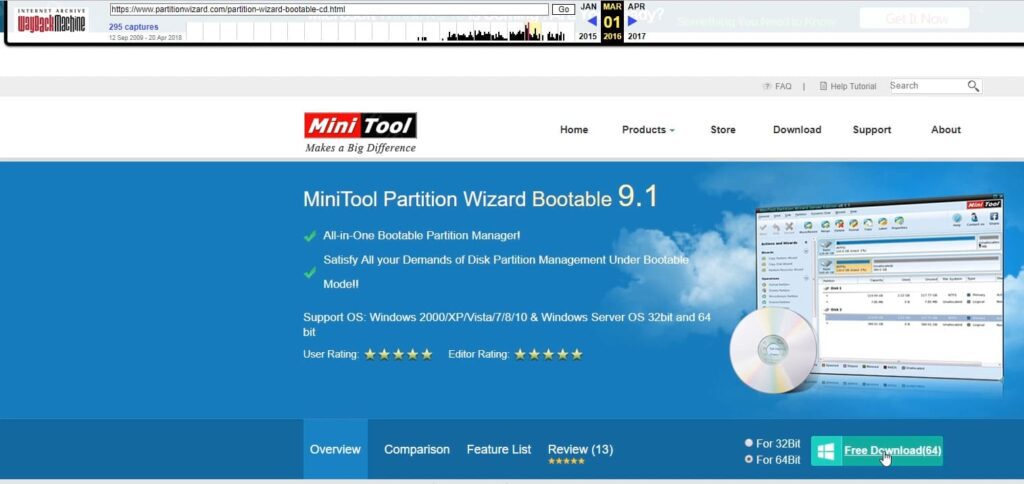Click the Wayback Machine URL field
The height and width of the screenshot is (484, 1024).
click(329, 10)
